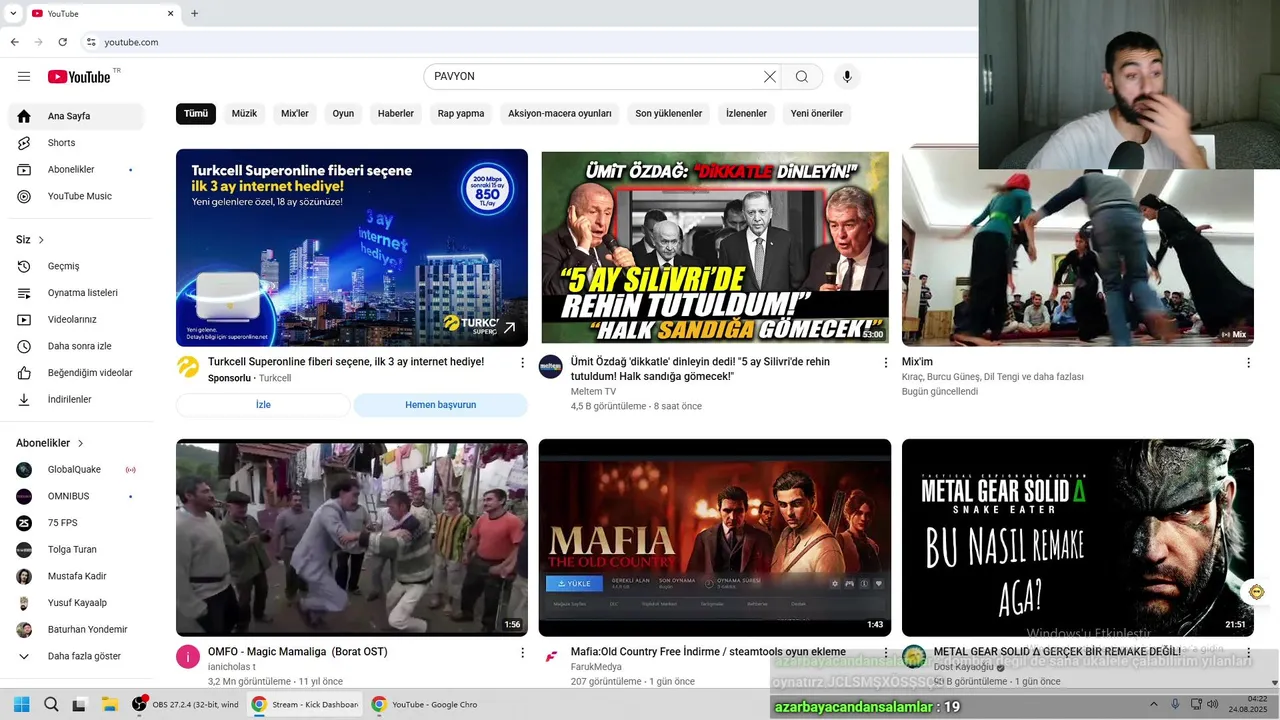
Task: Open the Tolga Turan subscription channel
Action: point(76,550)
